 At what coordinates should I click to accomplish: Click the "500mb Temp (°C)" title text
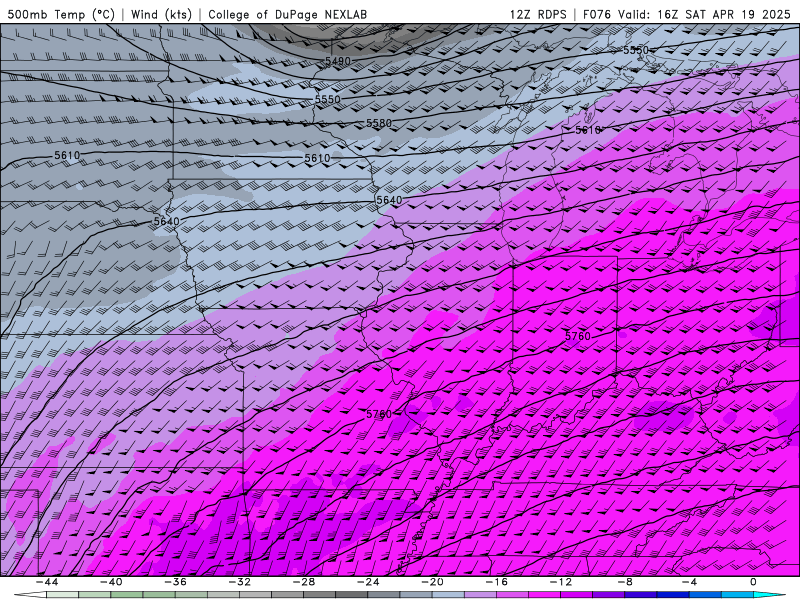61,14
